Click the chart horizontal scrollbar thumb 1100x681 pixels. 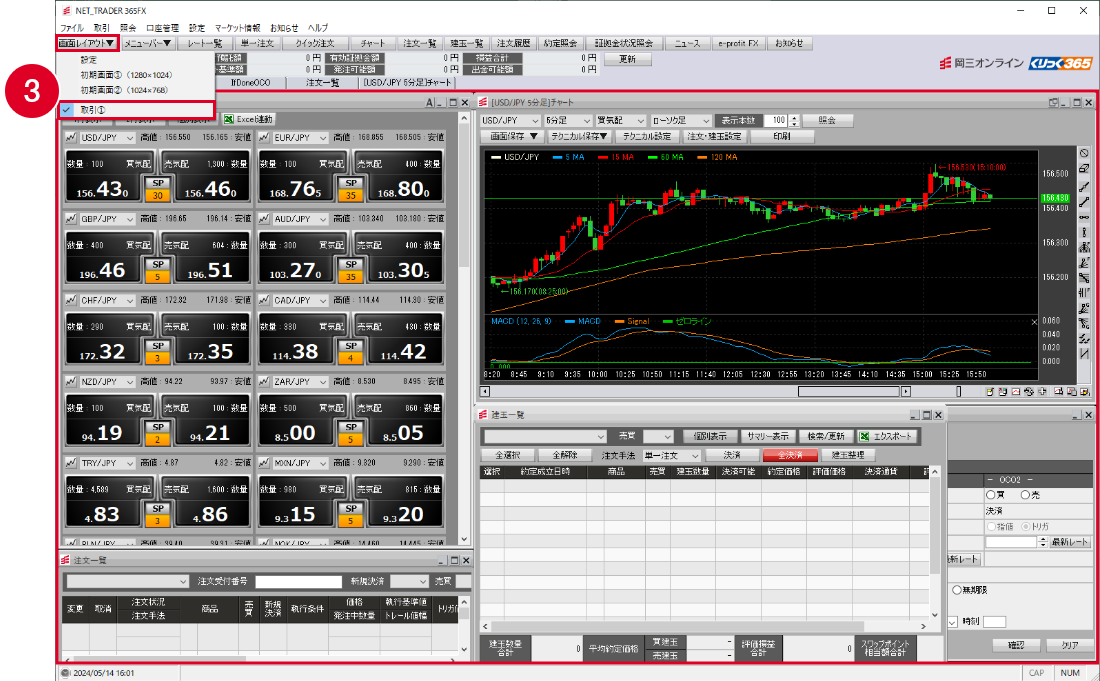(x=848, y=391)
